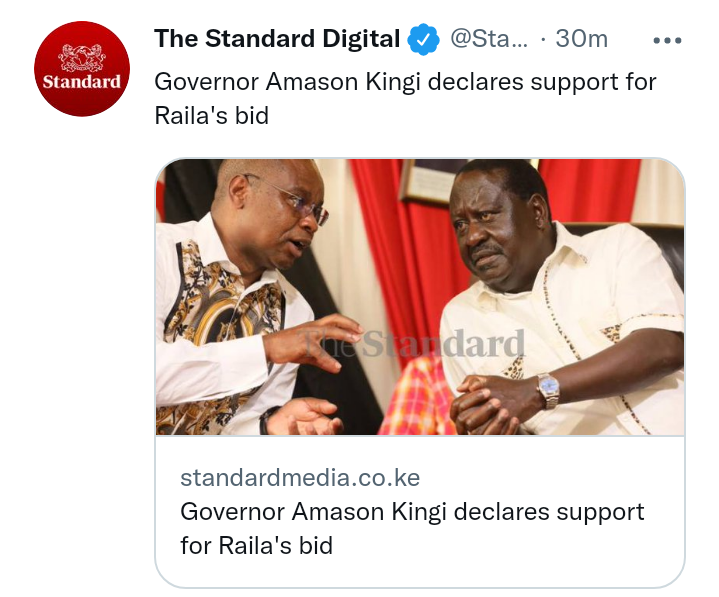
Task: Click the blue verified badge
Action: [x=424, y=39]
